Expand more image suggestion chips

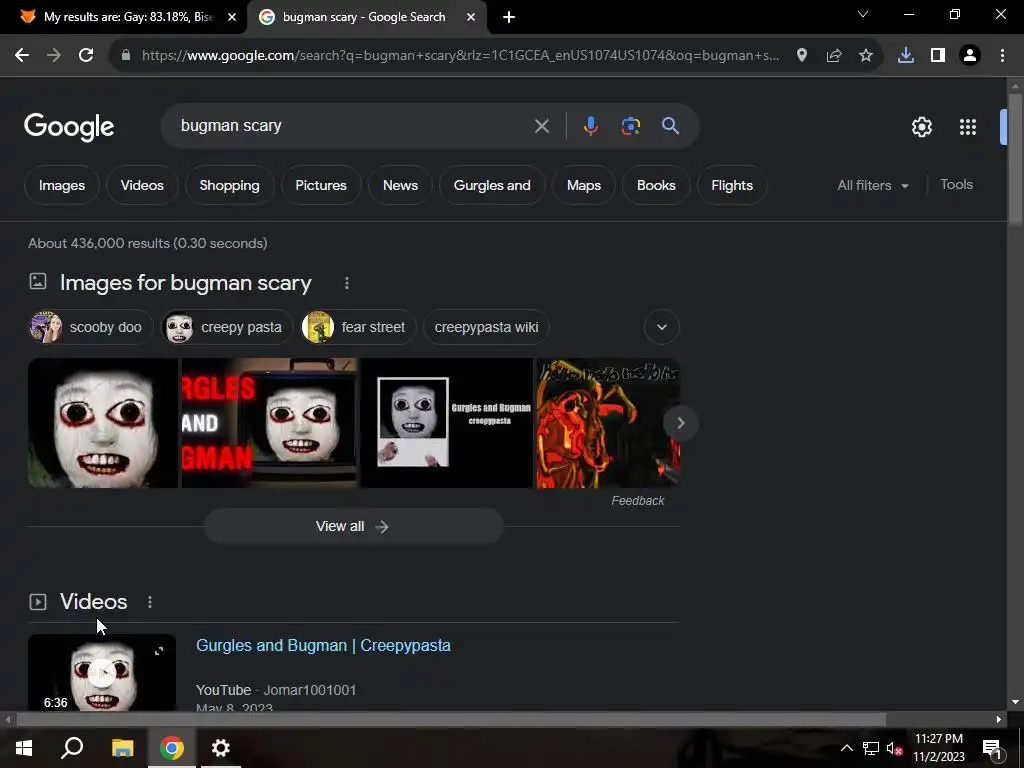(x=662, y=327)
